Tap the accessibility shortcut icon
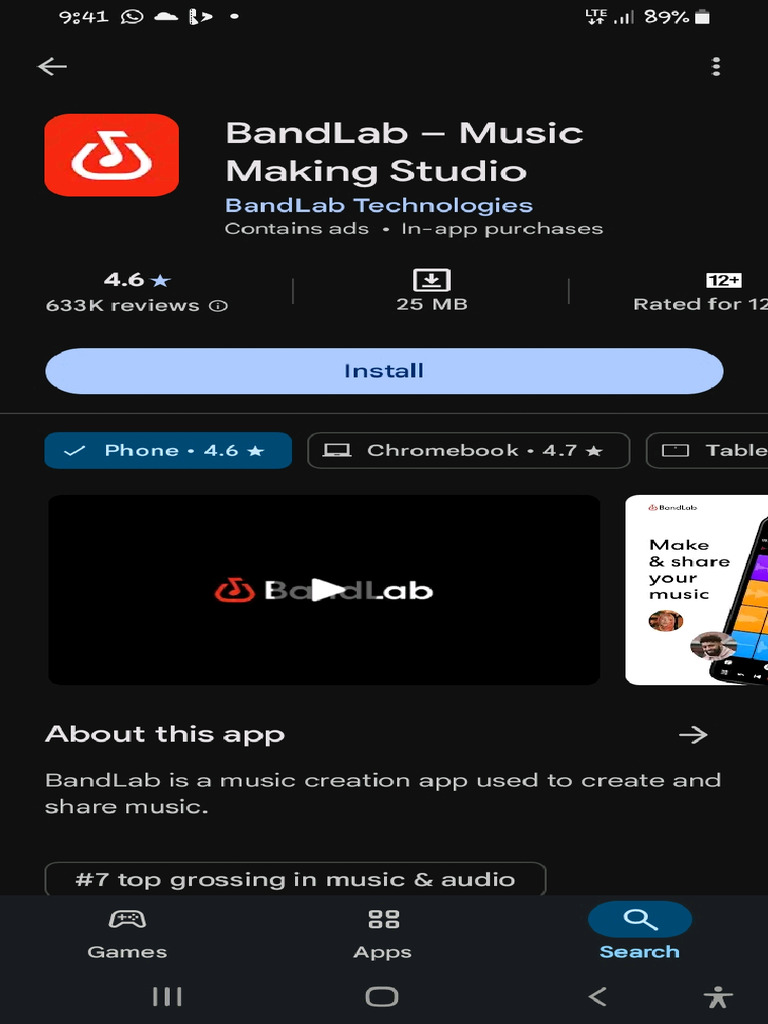Viewport: 768px width, 1024px height. (718, 997)
